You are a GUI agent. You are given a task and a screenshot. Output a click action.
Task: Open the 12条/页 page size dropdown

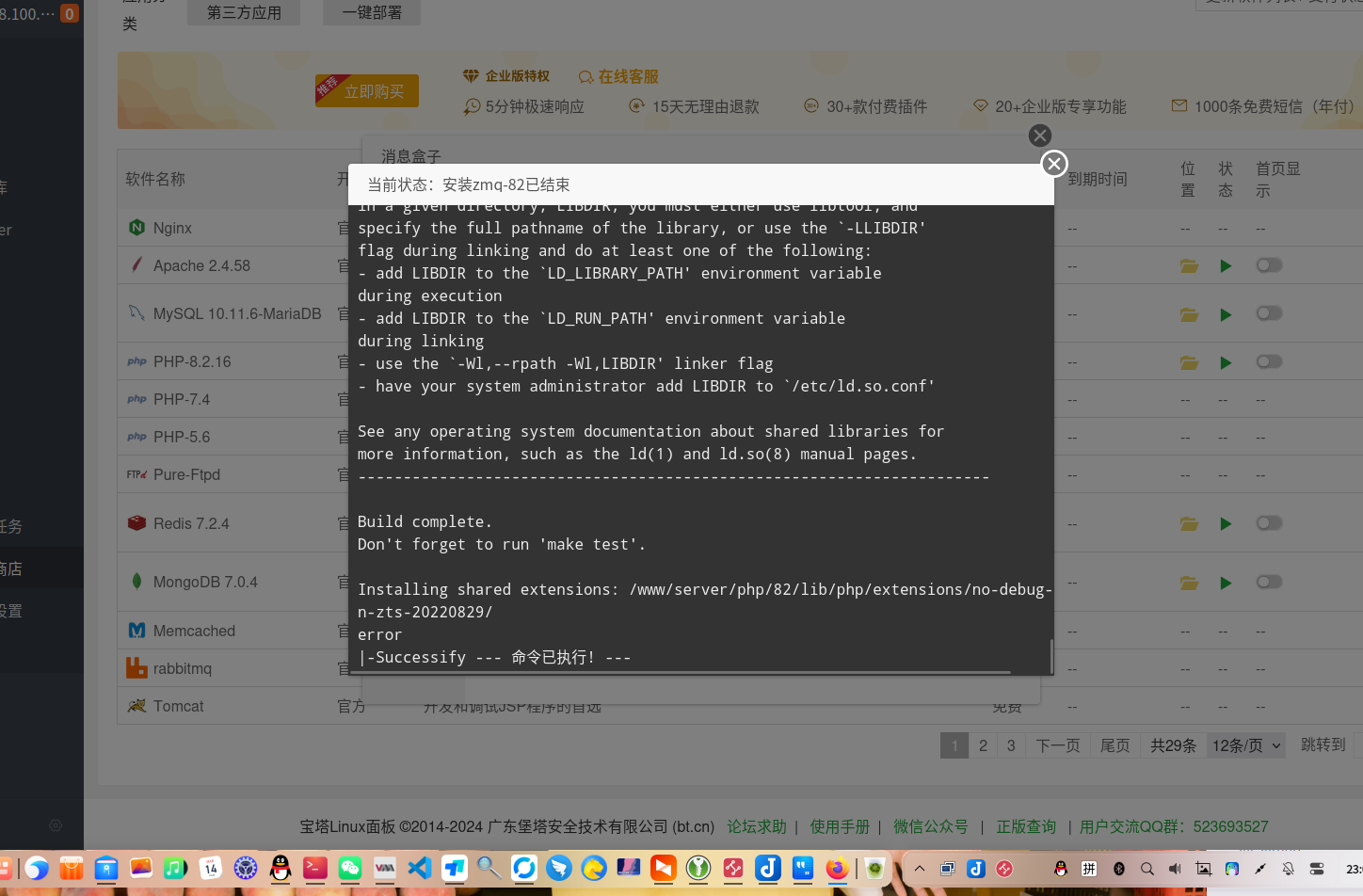coord(1246,745)
